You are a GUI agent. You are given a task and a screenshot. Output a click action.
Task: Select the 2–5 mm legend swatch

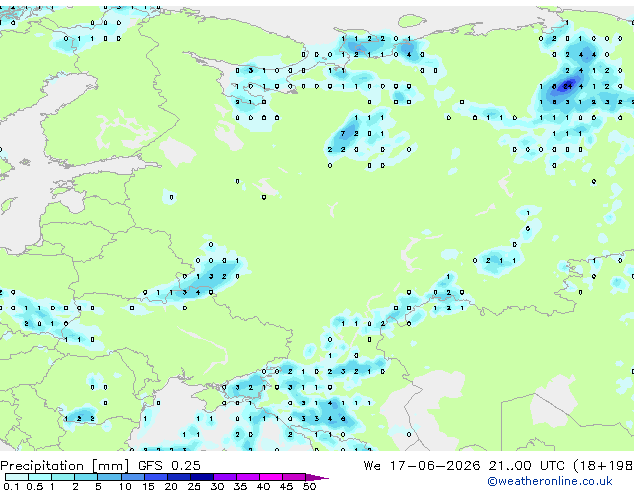[x=86, y=477]
